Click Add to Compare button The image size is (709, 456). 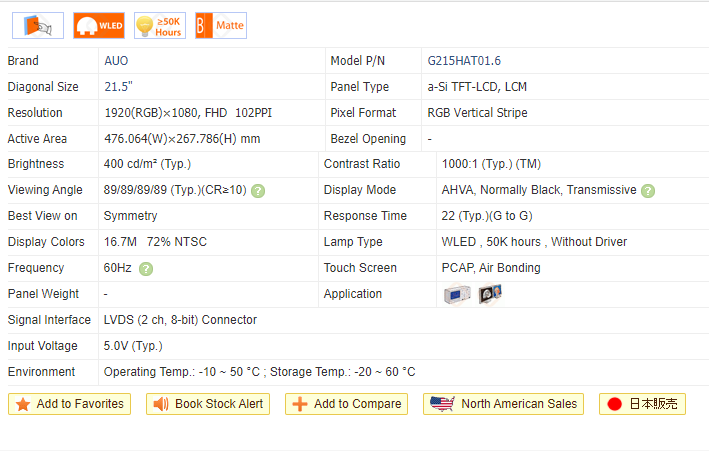click(346, 404)
